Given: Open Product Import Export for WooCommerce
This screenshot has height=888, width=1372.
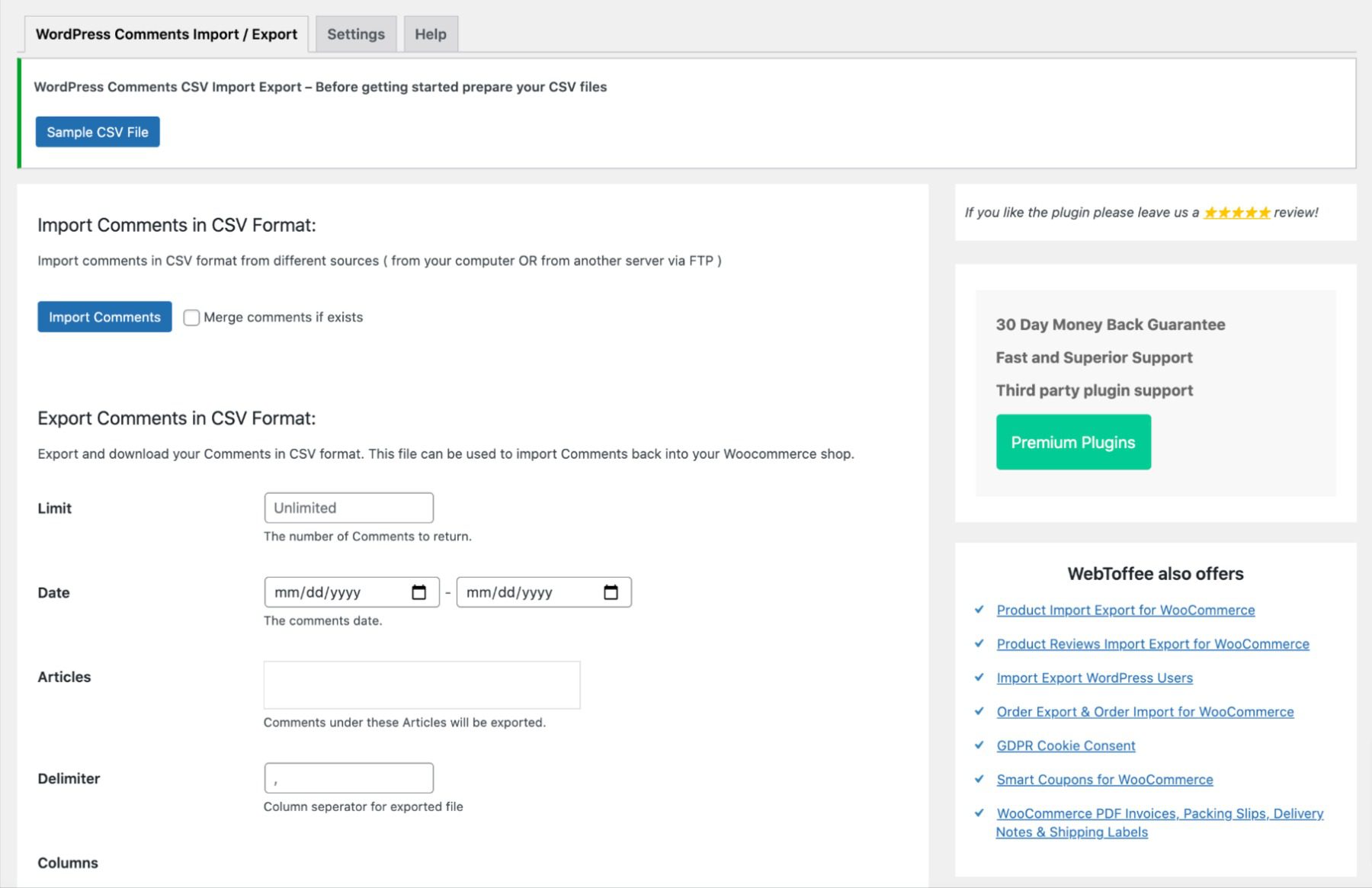Looking at the screenshot, I should click(x=1126, y=610).
